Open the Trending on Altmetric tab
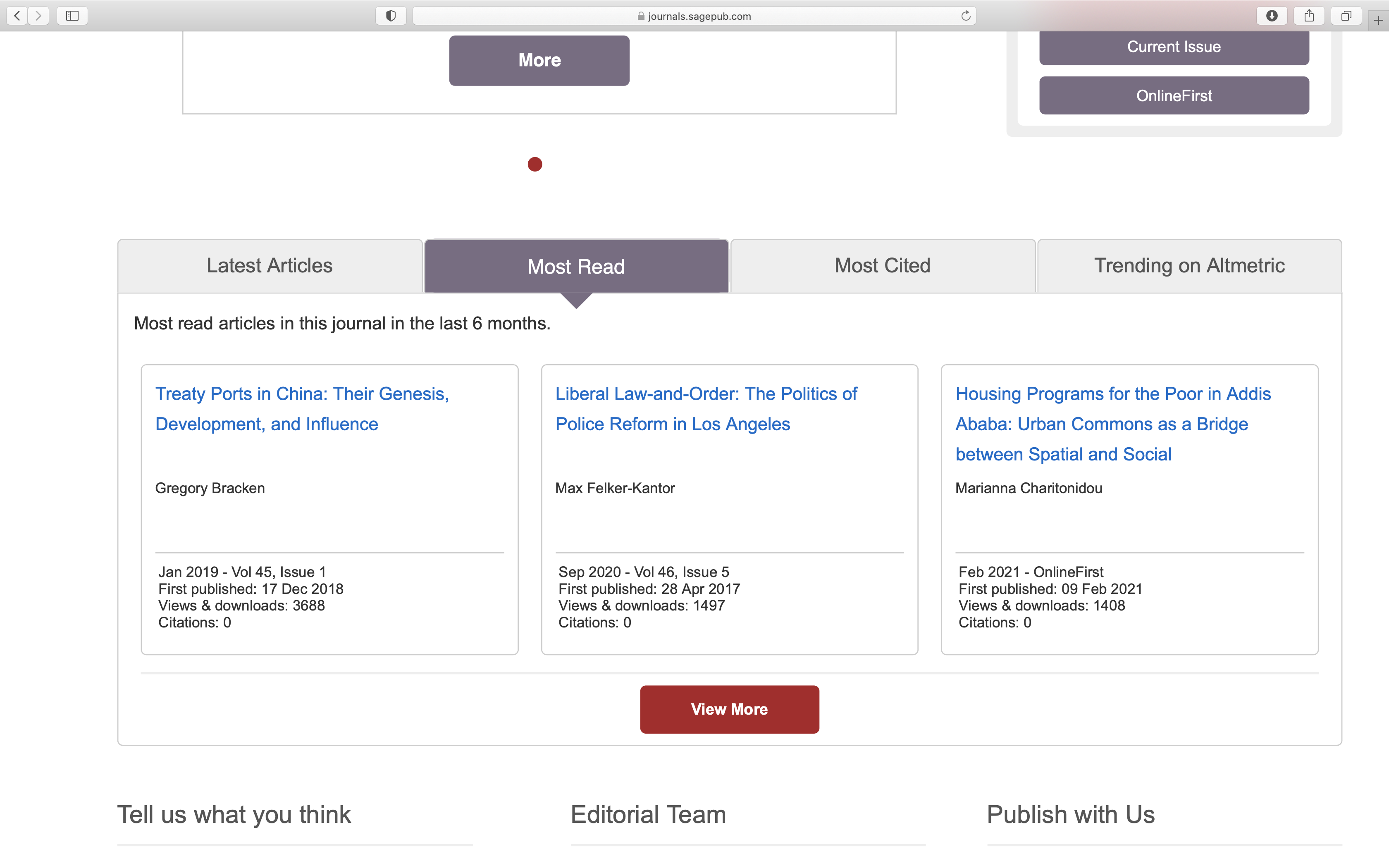Image resolution: width=1389 pixels, height=868 pixels. click(x=1189, y=265)
